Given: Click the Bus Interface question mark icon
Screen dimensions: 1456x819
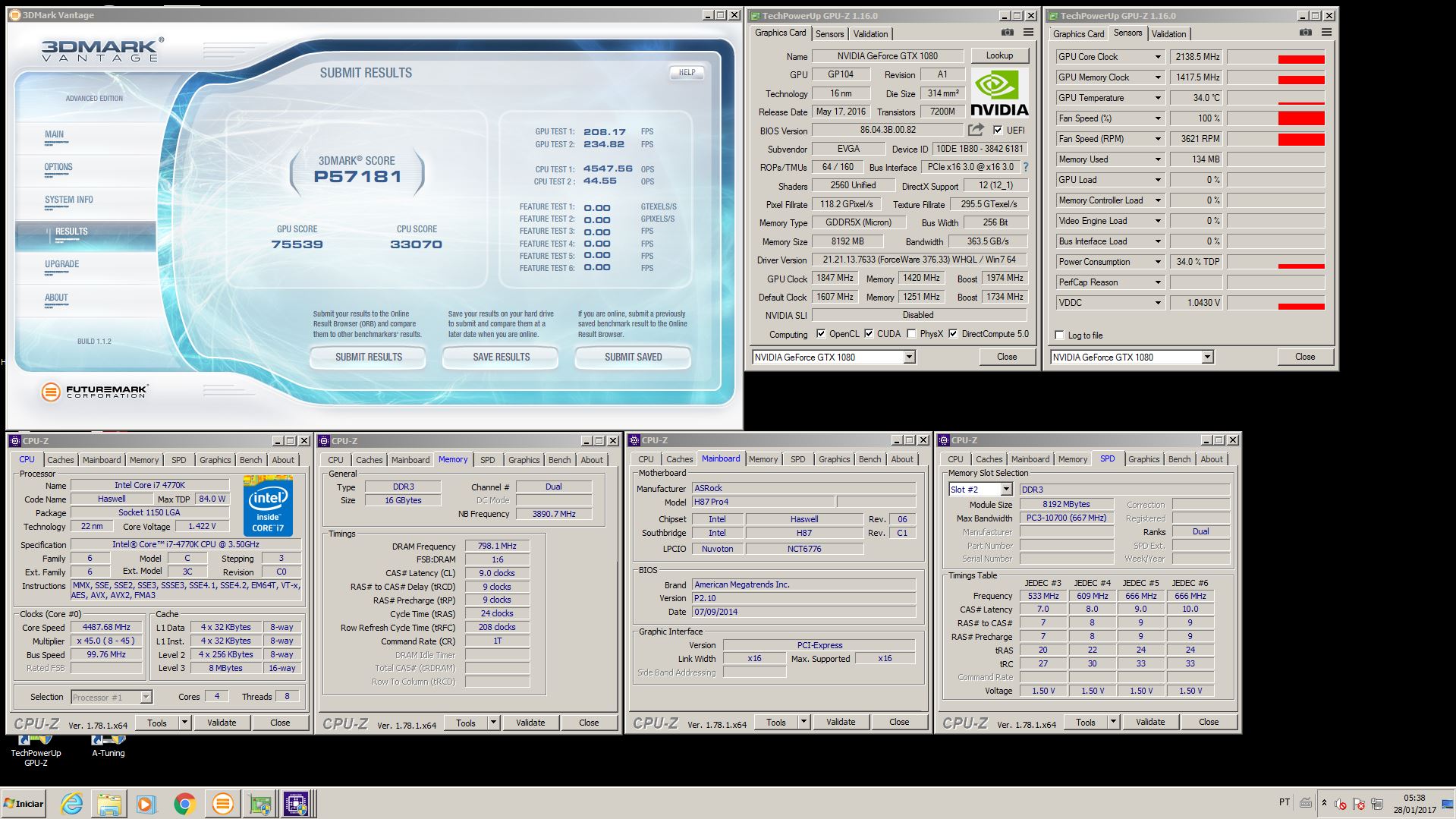Looking at the screenshot, I should (1026, 167).
